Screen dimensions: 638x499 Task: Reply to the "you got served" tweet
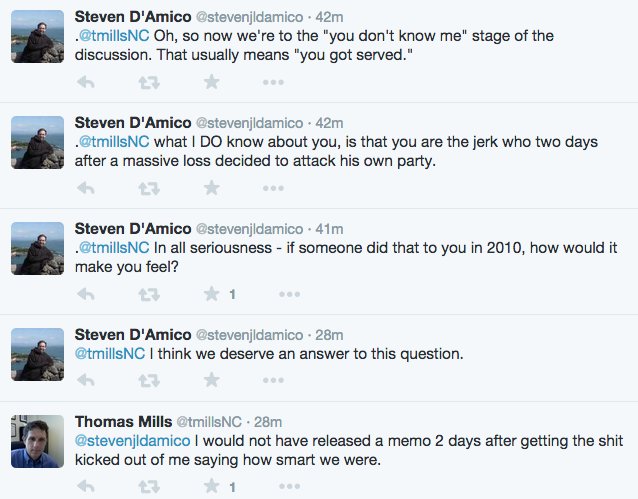point(86,83)
